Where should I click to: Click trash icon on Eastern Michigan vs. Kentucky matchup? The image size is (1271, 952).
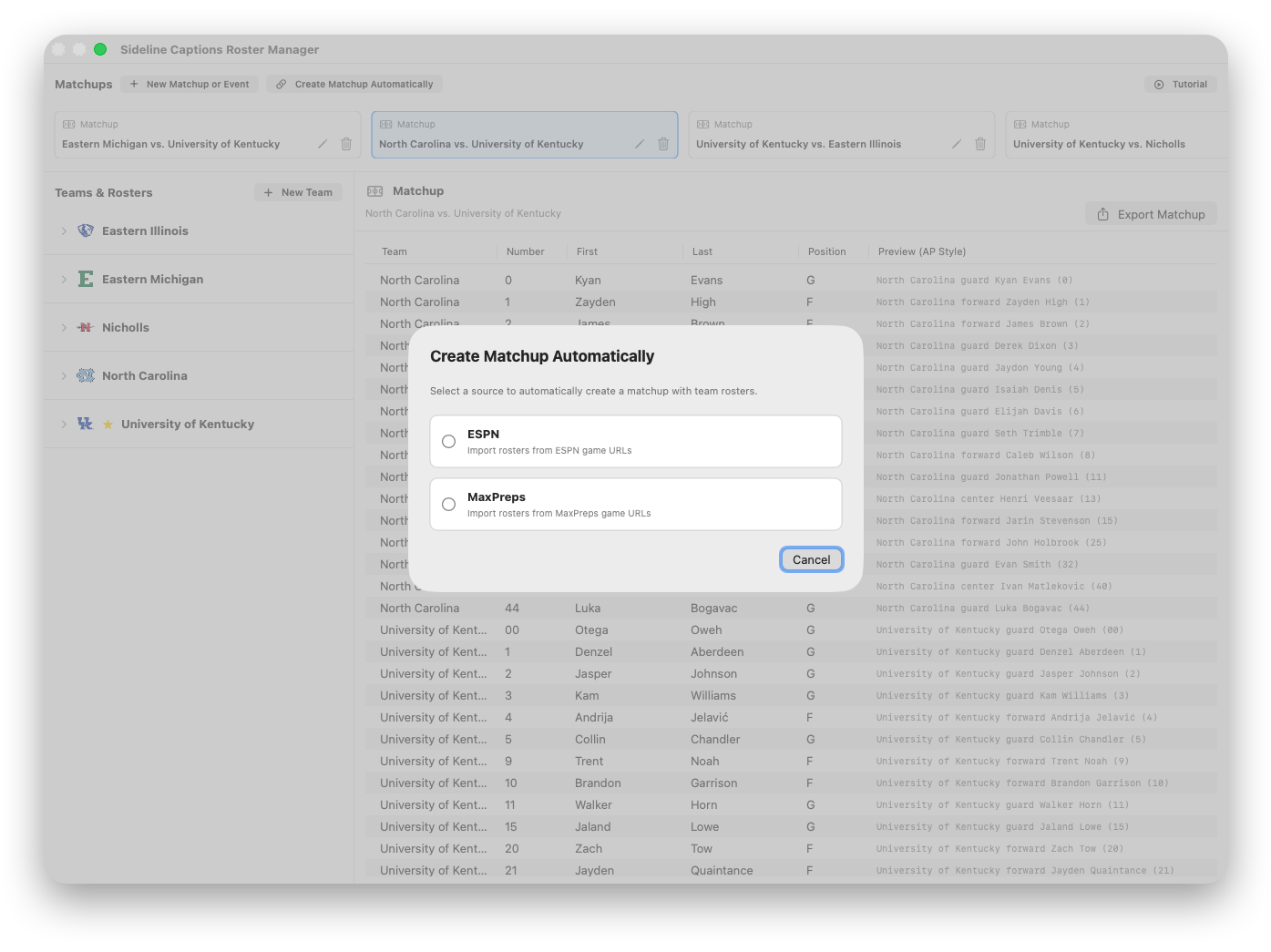tap(346, 144)
